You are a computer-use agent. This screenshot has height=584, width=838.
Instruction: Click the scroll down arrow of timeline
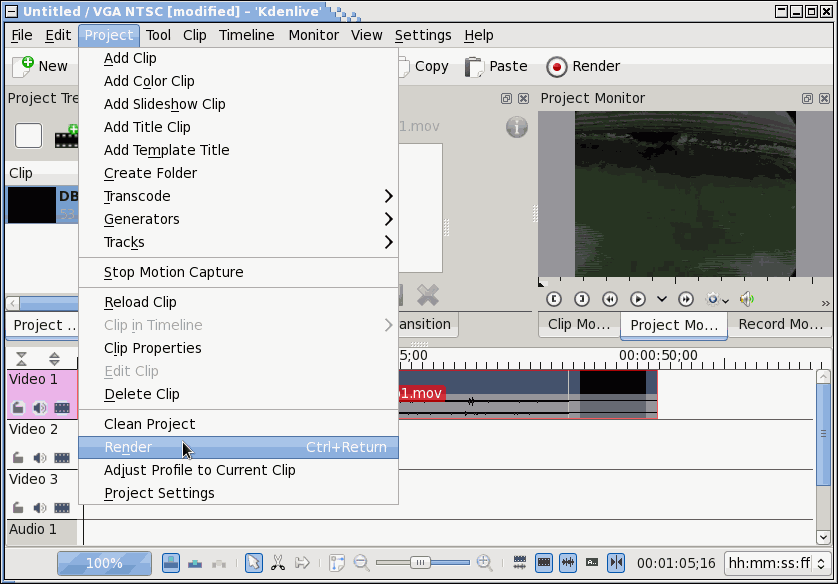(823, 537)
